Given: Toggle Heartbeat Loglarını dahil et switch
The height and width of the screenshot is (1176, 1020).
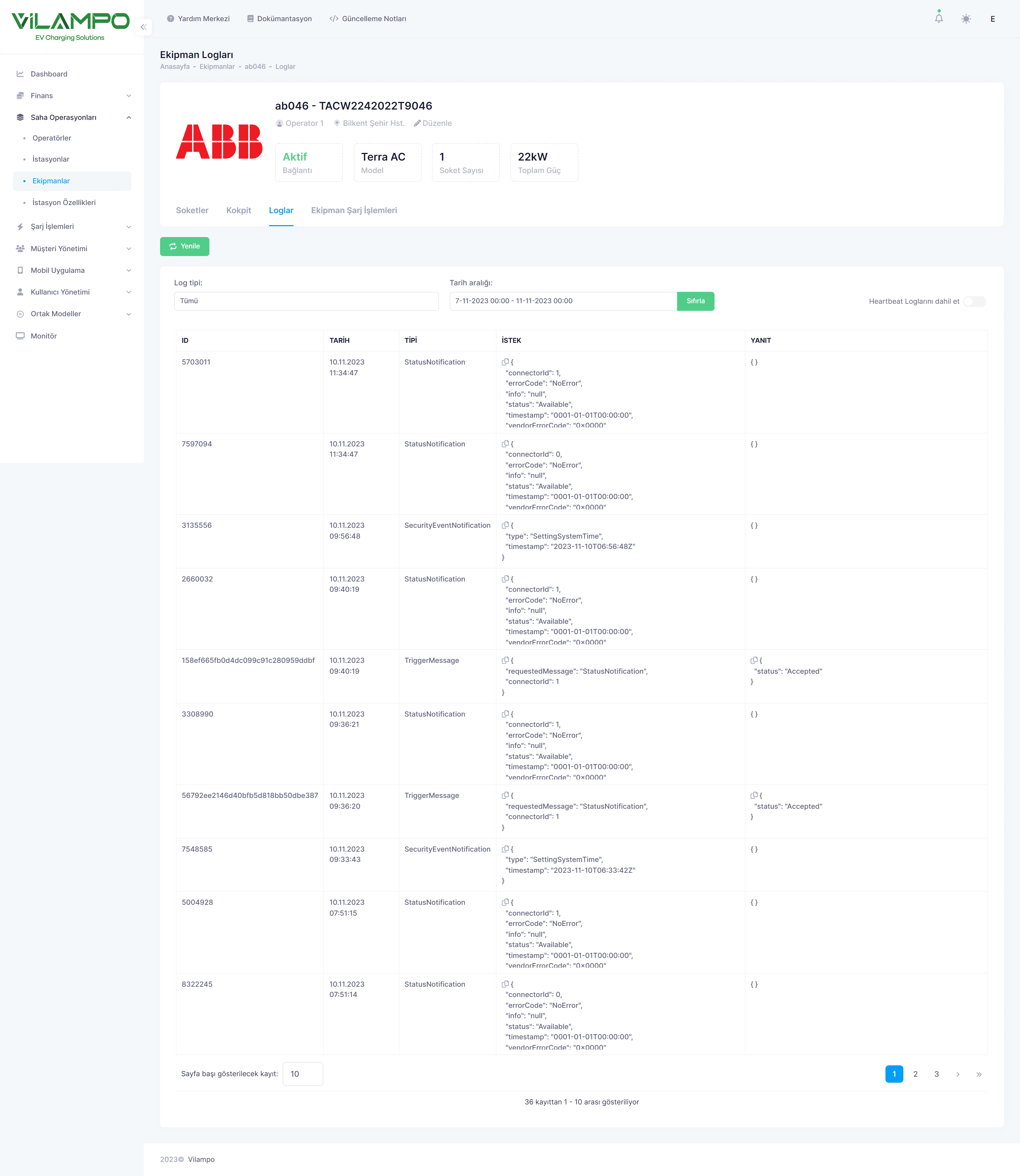Looking at the screenshot, I should pos(974,302).
